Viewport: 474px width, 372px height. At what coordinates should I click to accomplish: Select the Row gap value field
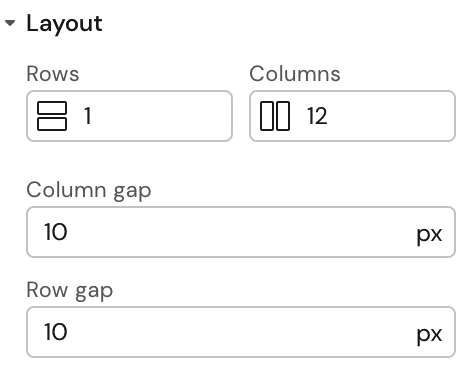[241, 332]
